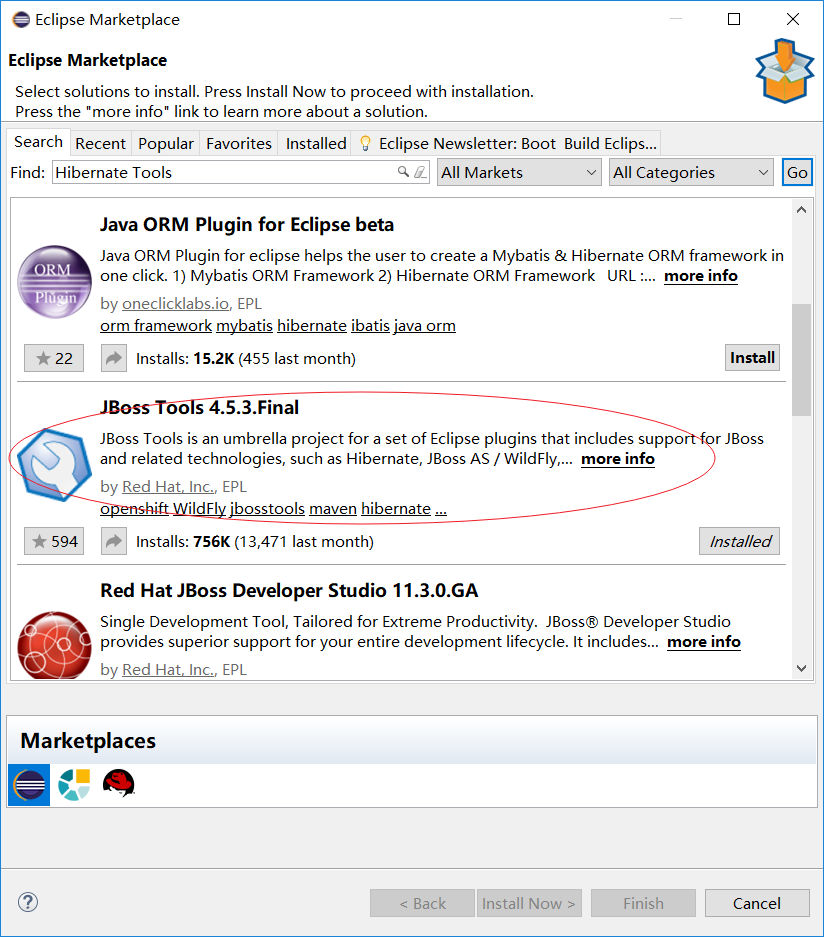Select the teal and yellow marketplace icon
Viewport: 824px width, 937px height.
pyautogui.click(x=74, y=785)
